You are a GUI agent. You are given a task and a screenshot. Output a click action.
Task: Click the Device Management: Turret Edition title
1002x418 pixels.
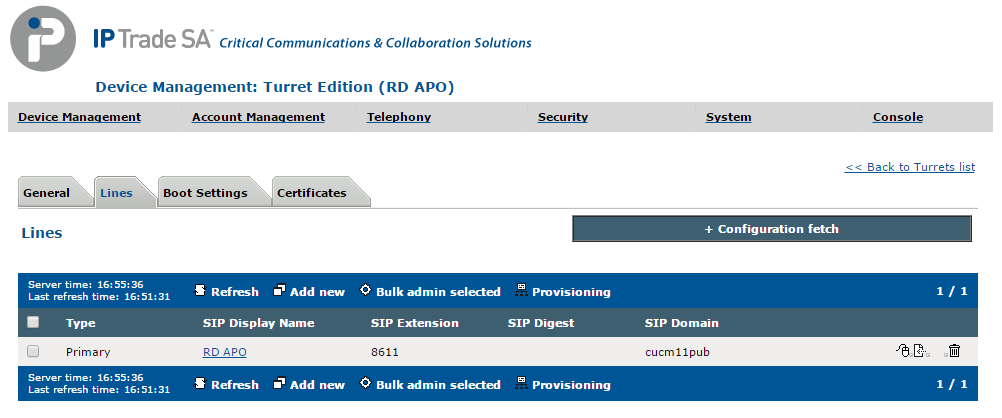coord(275,87)
